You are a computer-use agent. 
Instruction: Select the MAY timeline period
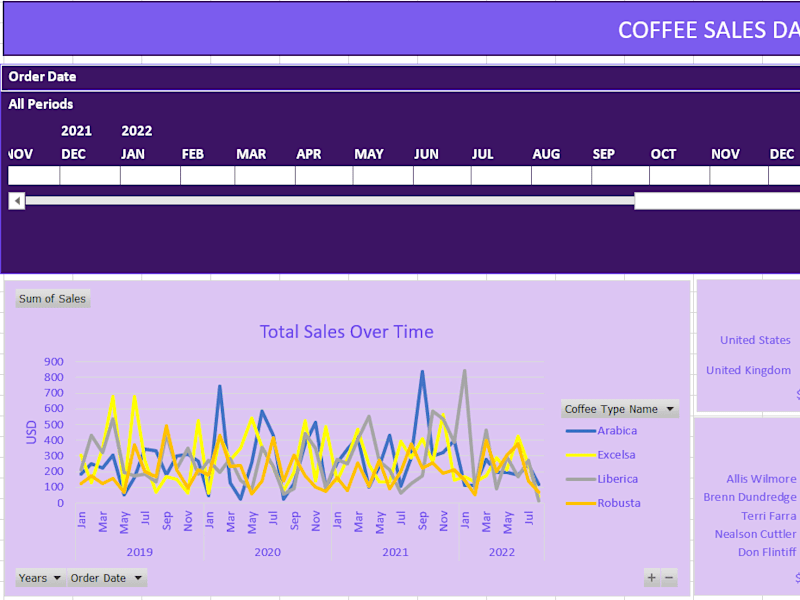coord(383,176)
